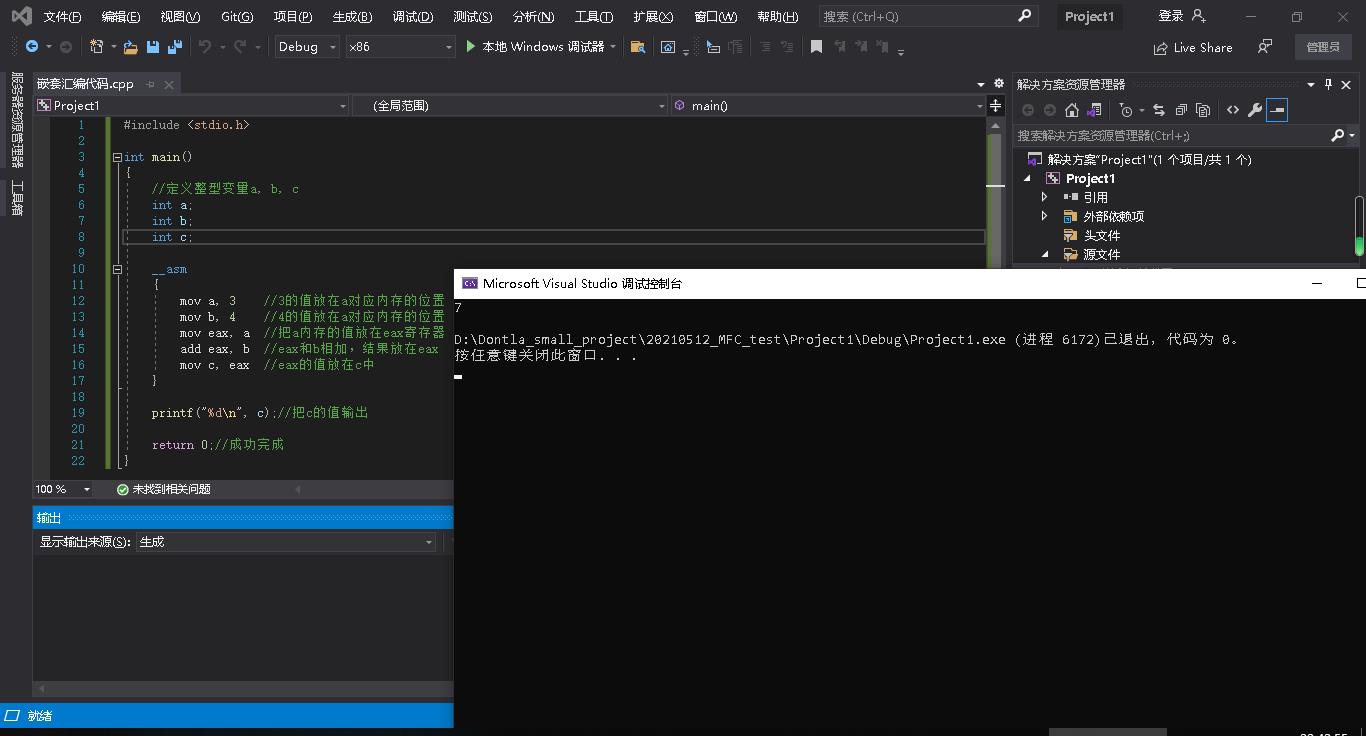Collapse the main() function fold marker
Screen dimensions: 1366x736
pyautogui.click(x=117, y=157)
